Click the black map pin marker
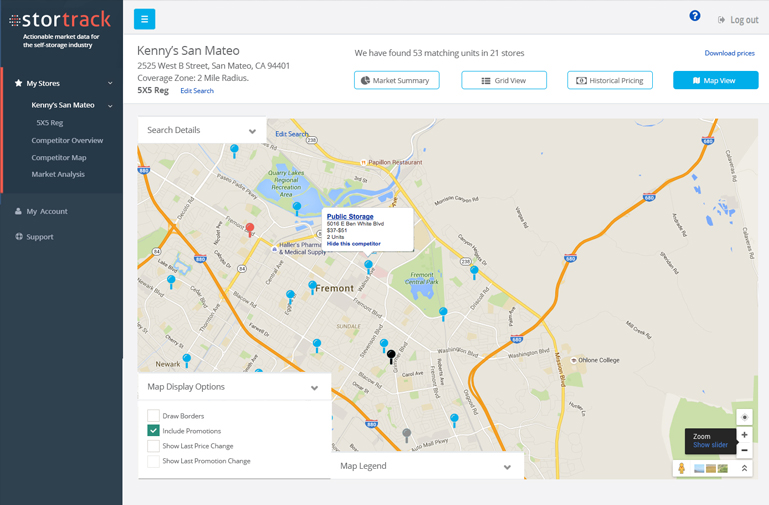769x505 pixels. point(391,355)
